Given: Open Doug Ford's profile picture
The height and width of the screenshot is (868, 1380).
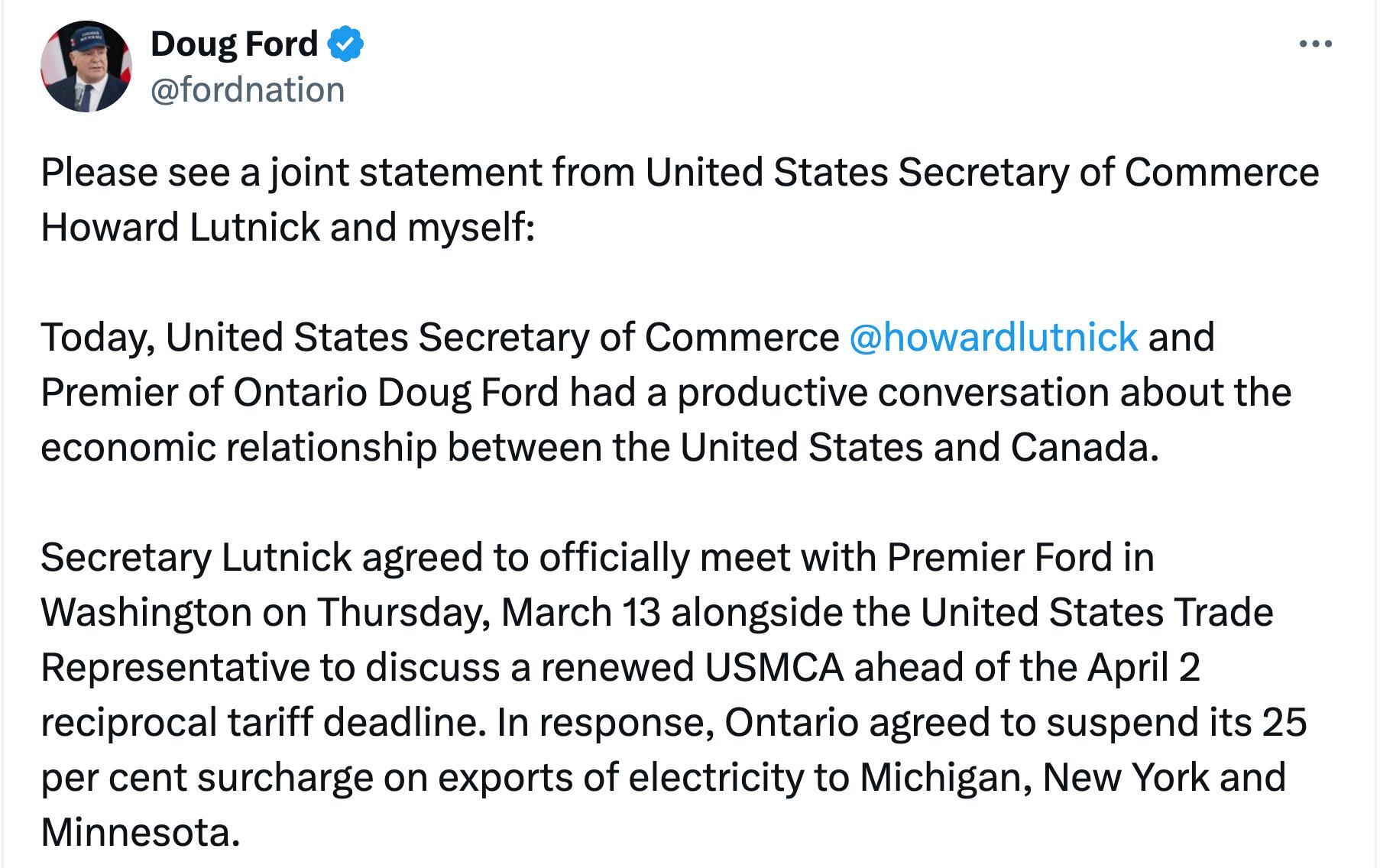Looking at the screenshot, I should (x=86, y=66).
